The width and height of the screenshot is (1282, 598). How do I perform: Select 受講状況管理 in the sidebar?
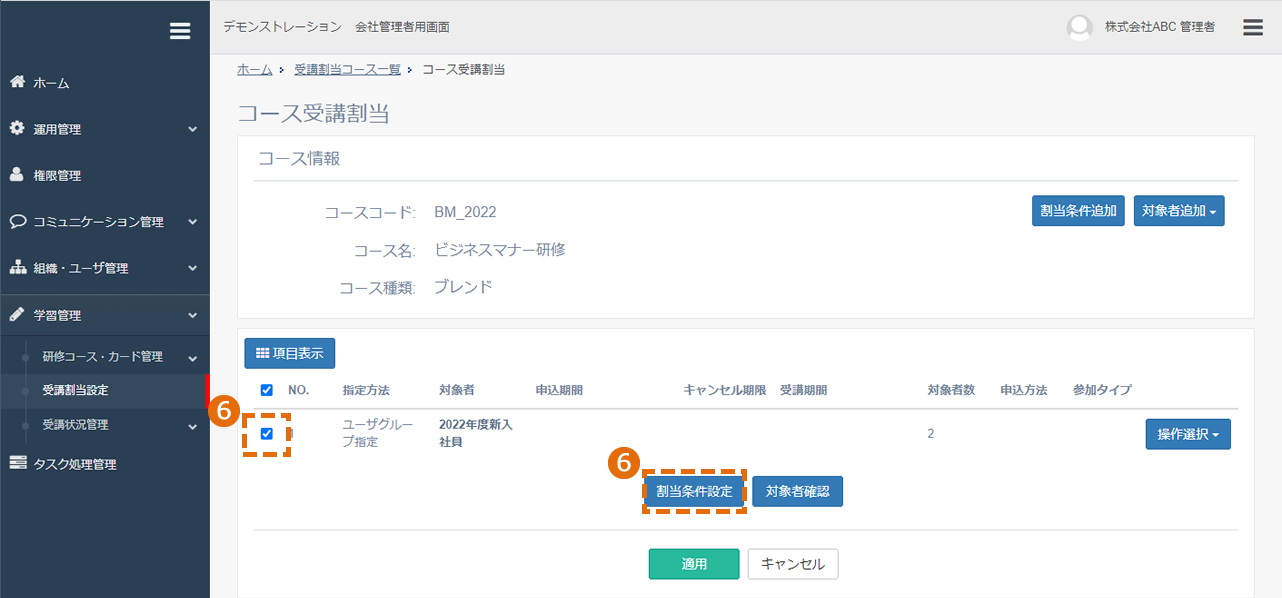(x=75, y=424)
